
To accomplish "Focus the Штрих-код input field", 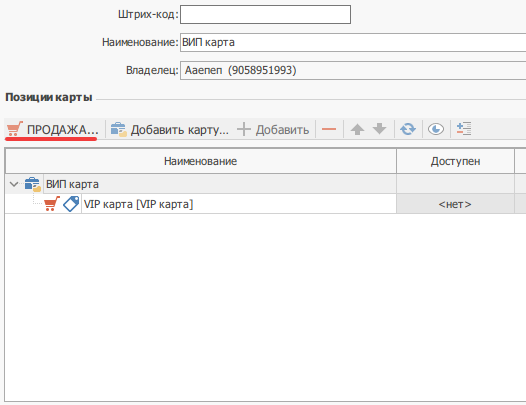I will click(x=265, y=14).
